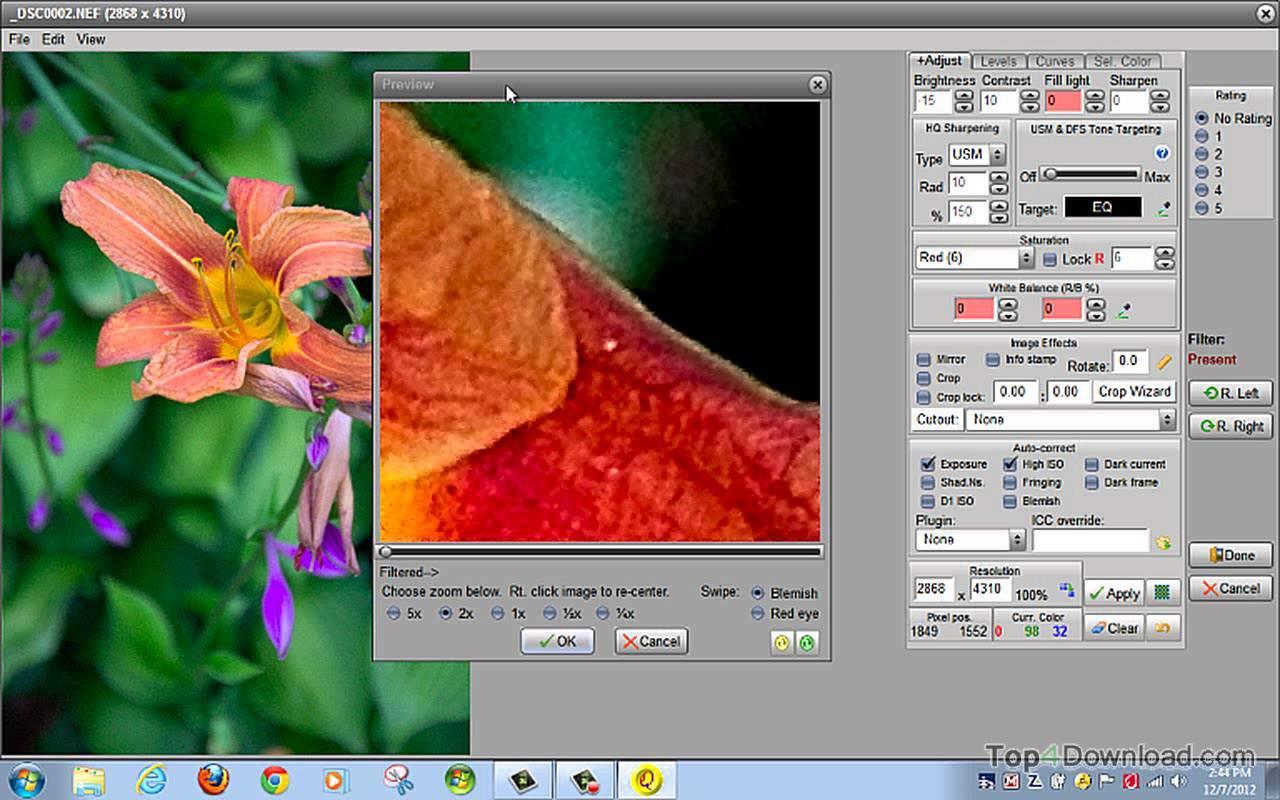
Task: Click inside the Rotate value field
Action: click(x=1129, y=363)
